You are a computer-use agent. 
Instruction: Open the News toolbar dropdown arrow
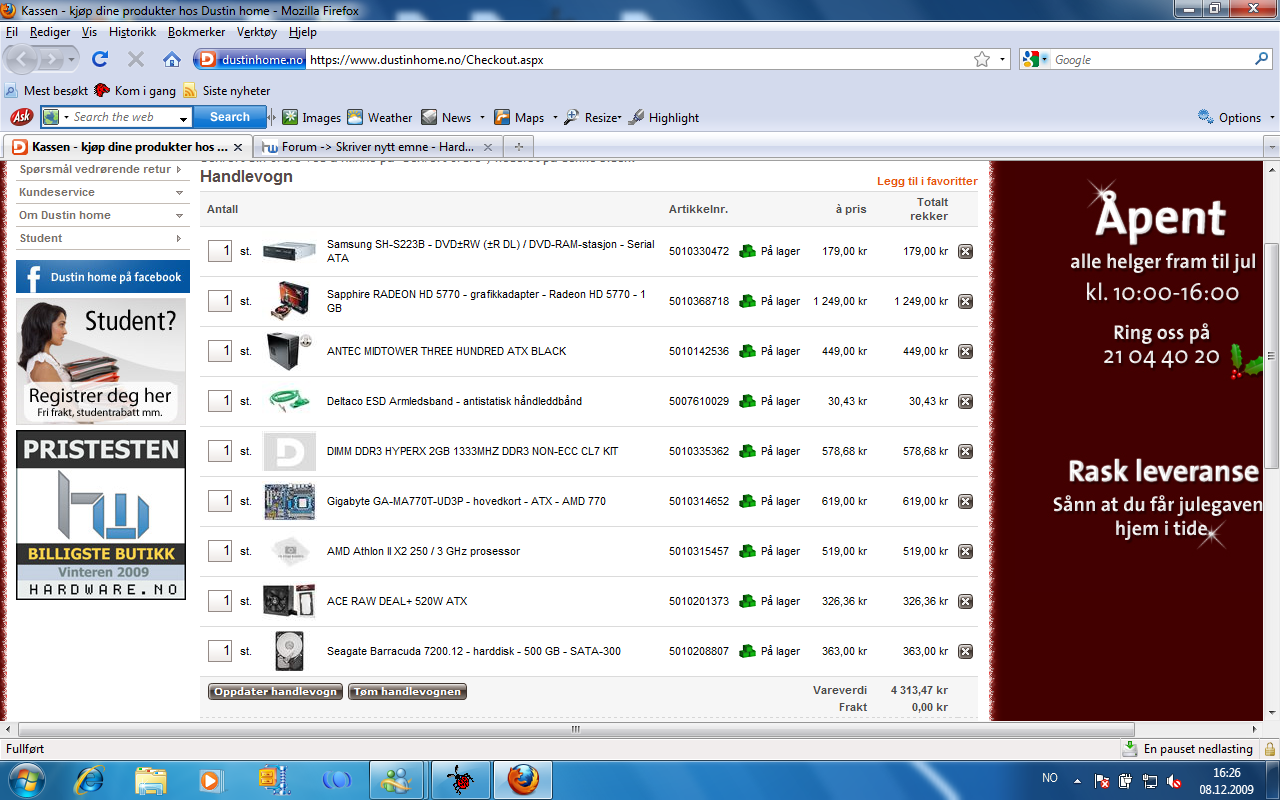(482, 117)
